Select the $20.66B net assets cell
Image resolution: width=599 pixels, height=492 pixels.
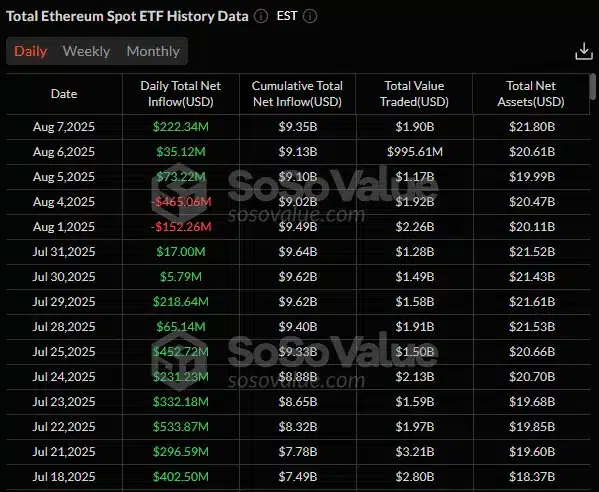point(532,352)
